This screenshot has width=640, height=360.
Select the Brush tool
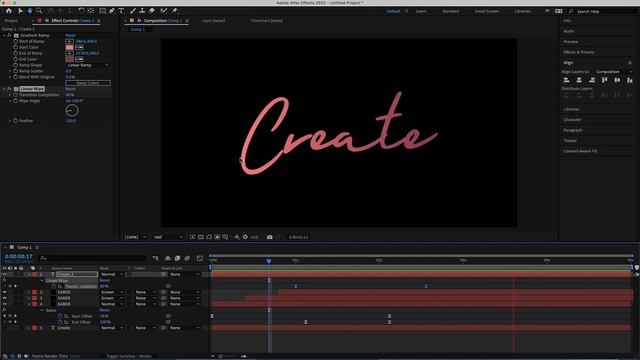tap(133, 11)
